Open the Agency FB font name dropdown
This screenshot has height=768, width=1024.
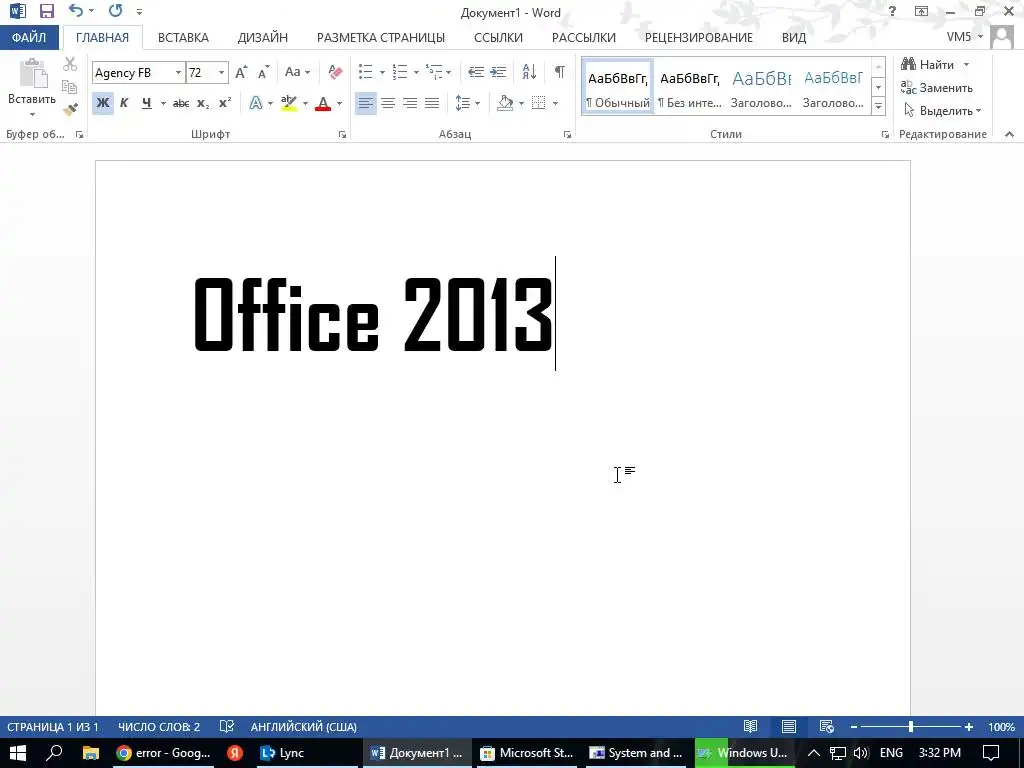click(178, 72)
